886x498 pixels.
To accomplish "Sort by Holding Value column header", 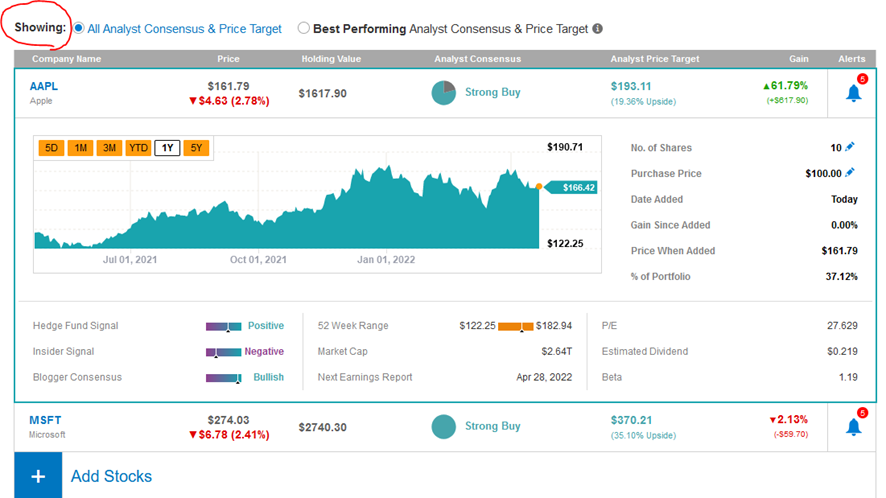I will (331, 59).
